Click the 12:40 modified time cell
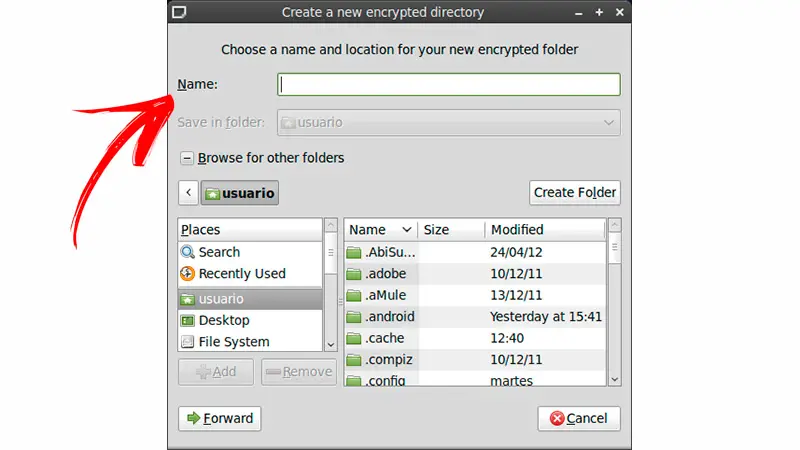 [507, 338]
